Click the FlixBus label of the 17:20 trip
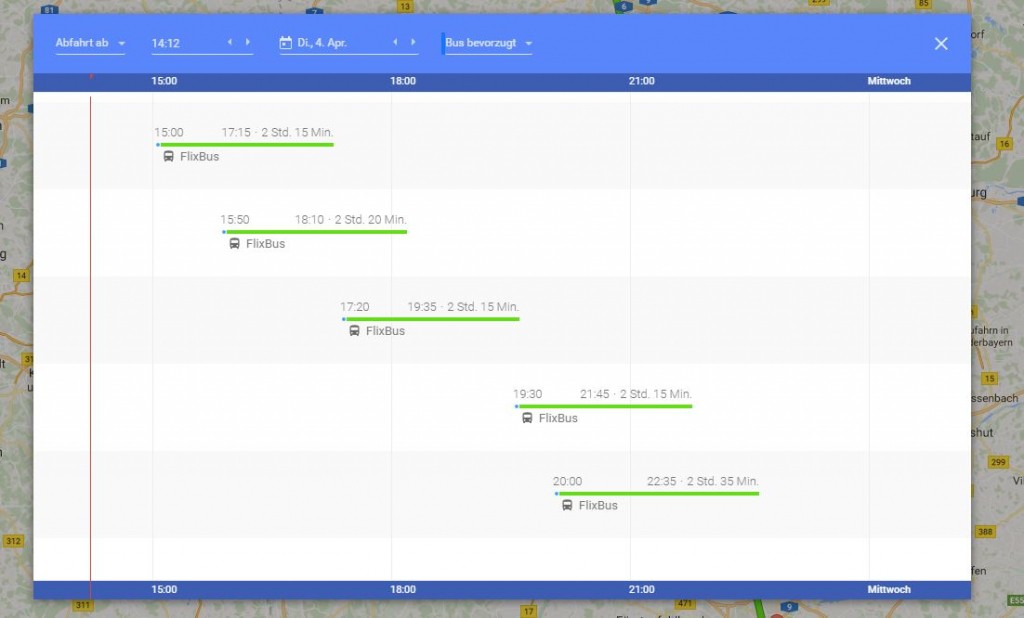1024x618 pixels. [x=385, y=331]
